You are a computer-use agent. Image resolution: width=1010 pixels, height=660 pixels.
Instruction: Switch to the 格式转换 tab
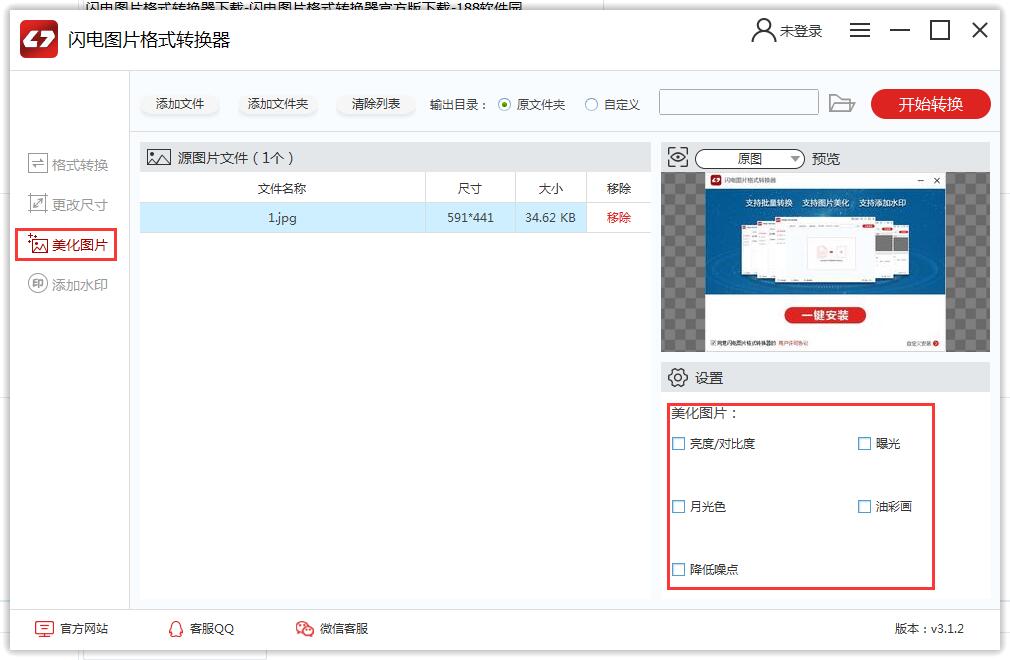click(68, 165)
